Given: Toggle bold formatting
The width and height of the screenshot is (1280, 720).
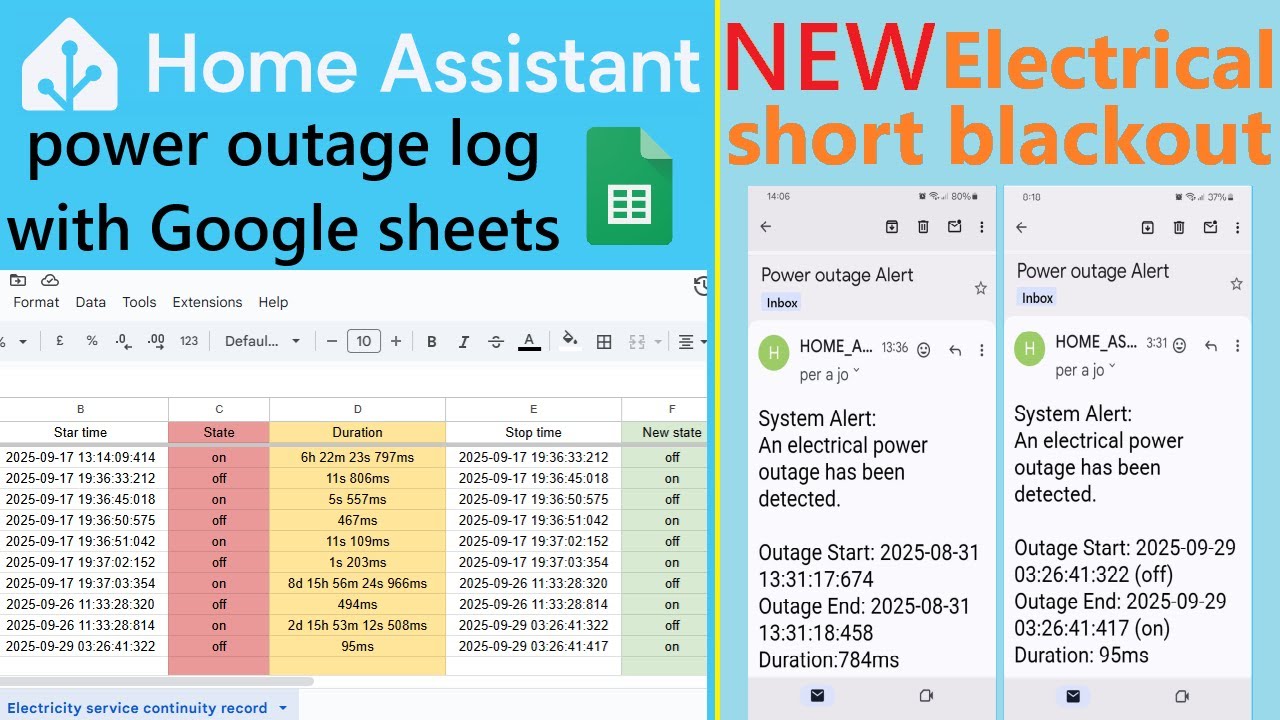Looking at the screenshot, I should tap(432, 342).
